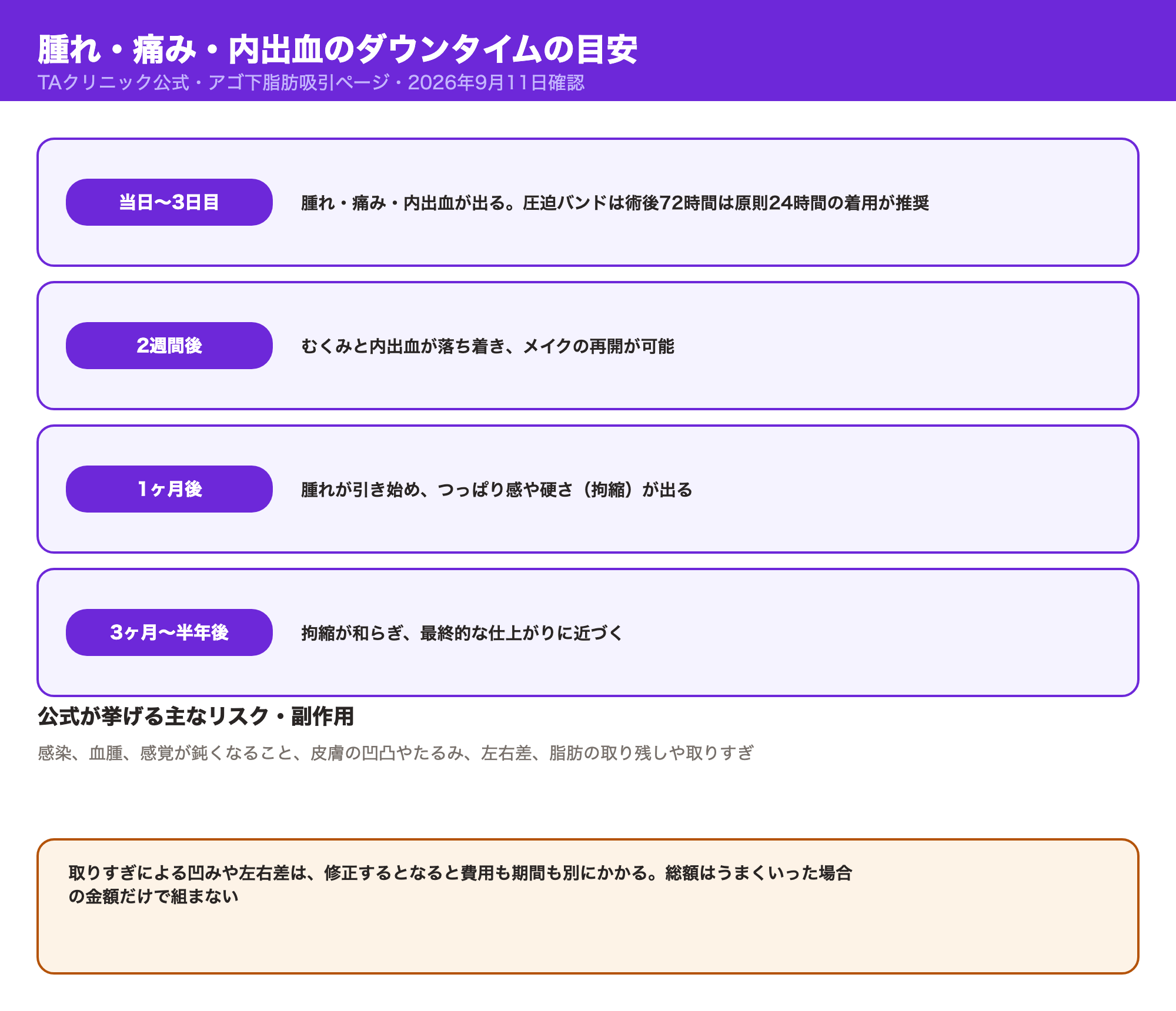Select the 3ヶ月〜半年後 timeline badge
This screenshot has height=1011, width=1176.
(x=169, y=632)
